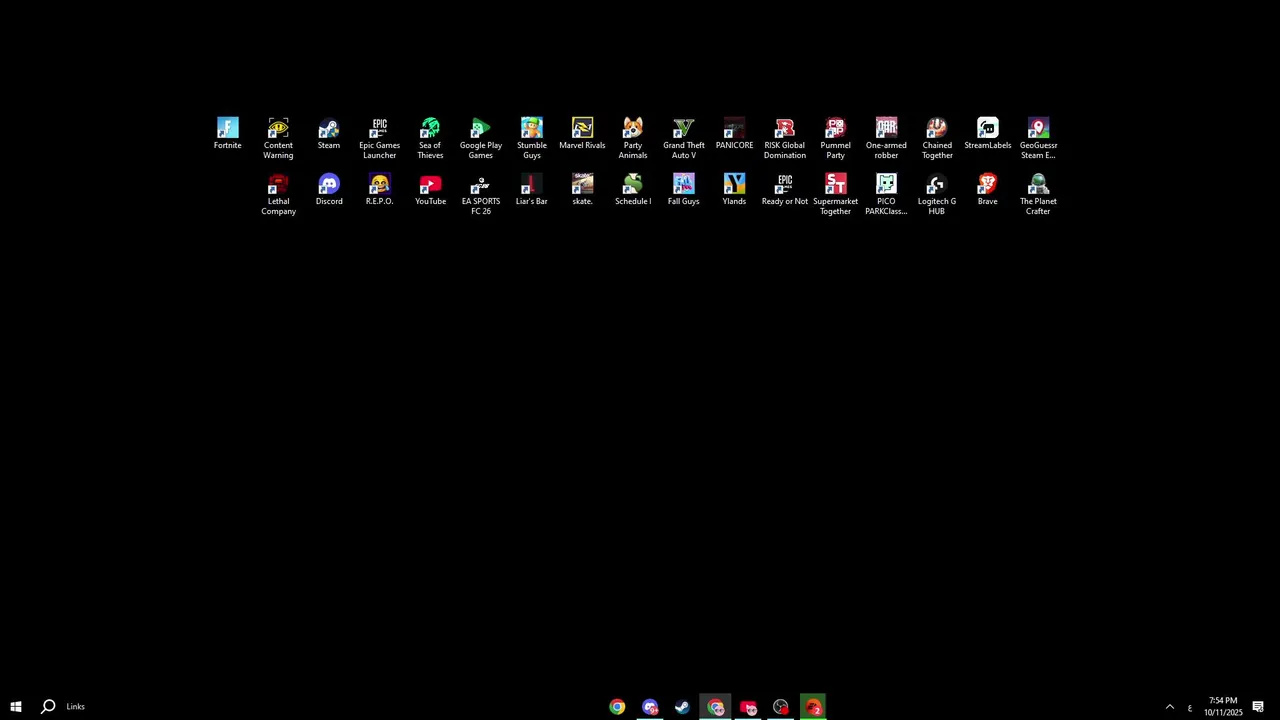Open plain Google Chrome icon in taskbar

pyautogui.click(x=617, y=707)
